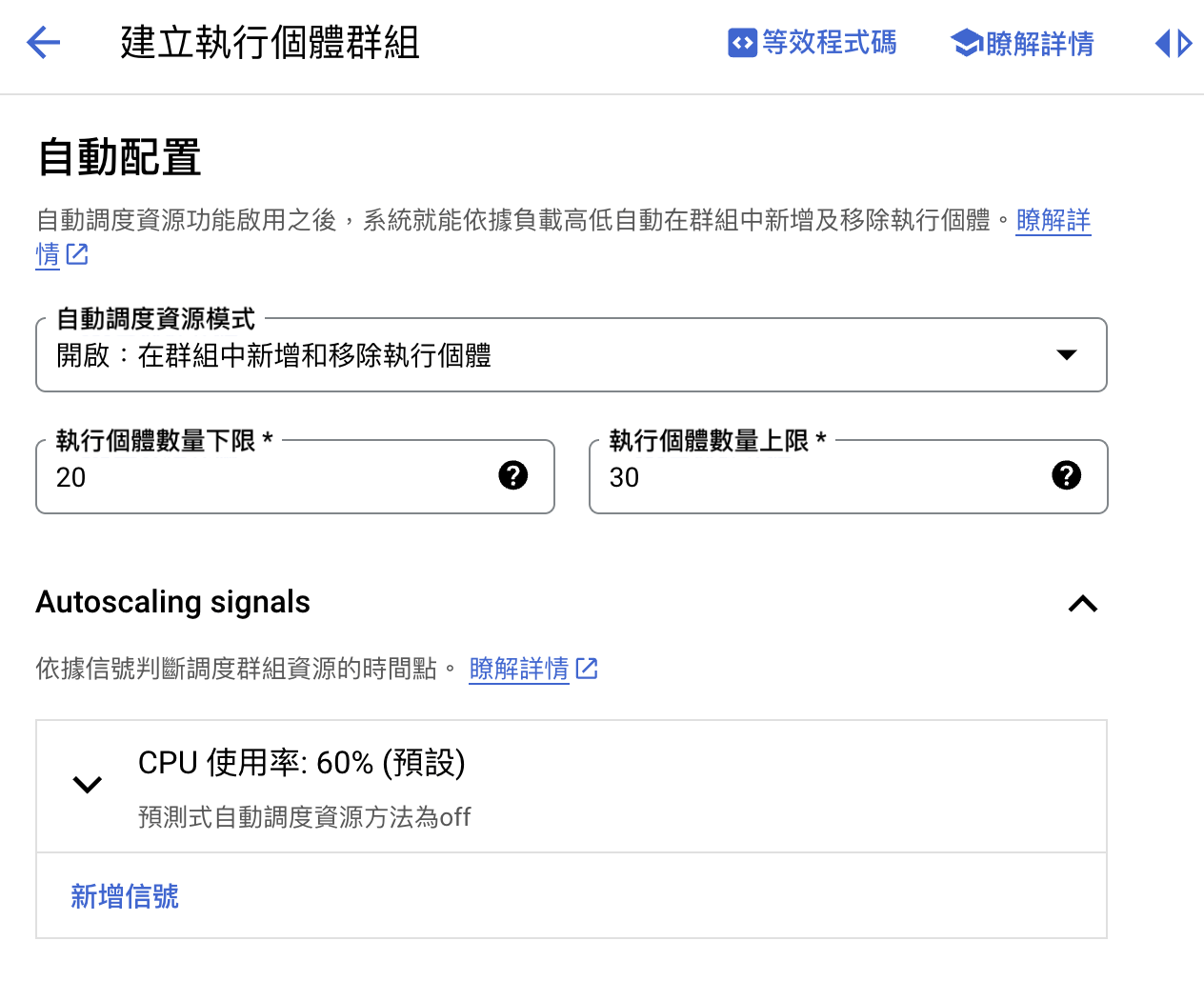
Task: Open the 自動調度資源模式 dropdown
Action: coord(1068,354)
